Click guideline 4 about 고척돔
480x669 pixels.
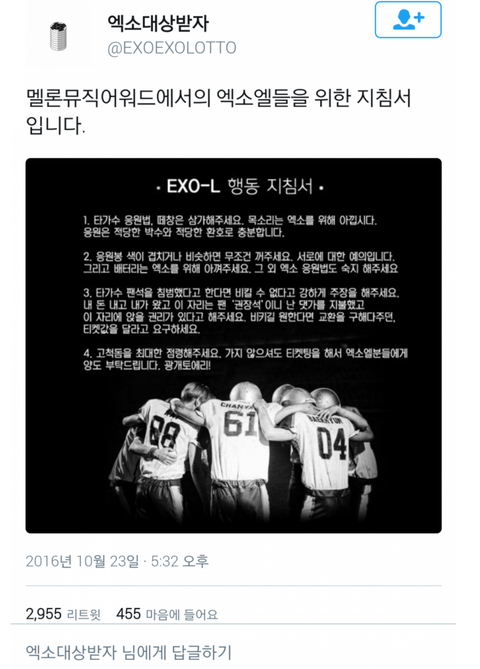[245, 359]
